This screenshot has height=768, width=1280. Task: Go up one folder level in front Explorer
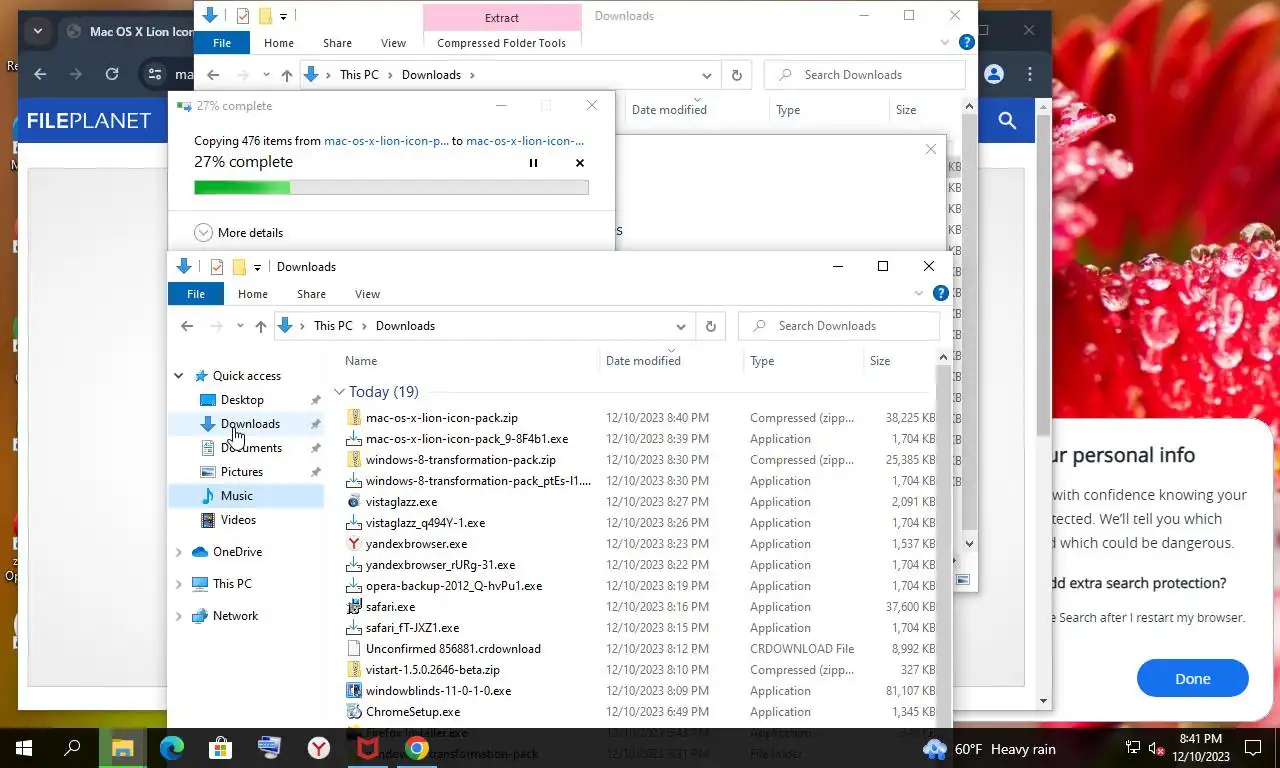[x=261, y=326]
